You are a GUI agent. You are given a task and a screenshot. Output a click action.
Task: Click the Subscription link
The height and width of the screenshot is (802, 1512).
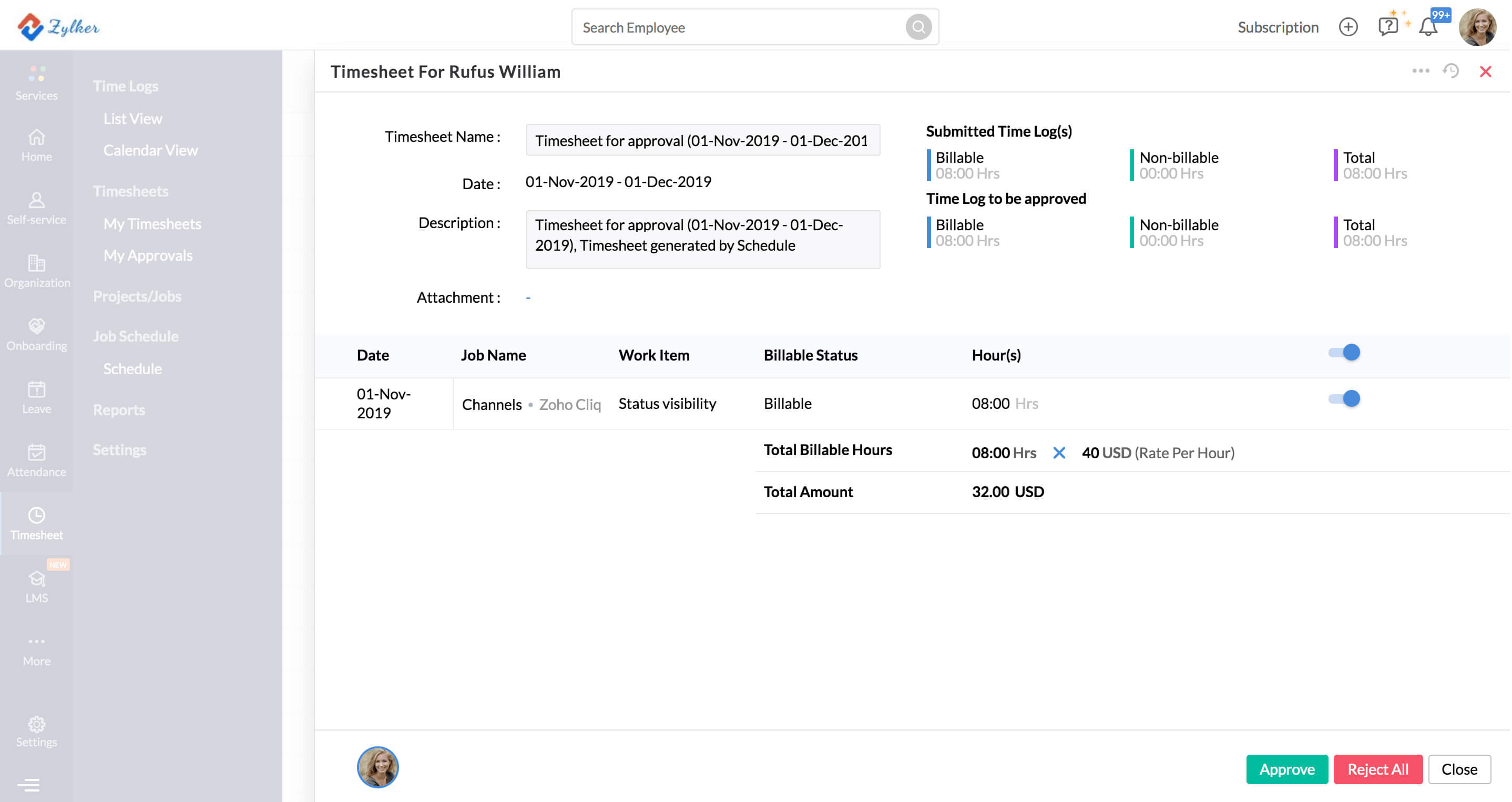click(x=1278, y=27)
